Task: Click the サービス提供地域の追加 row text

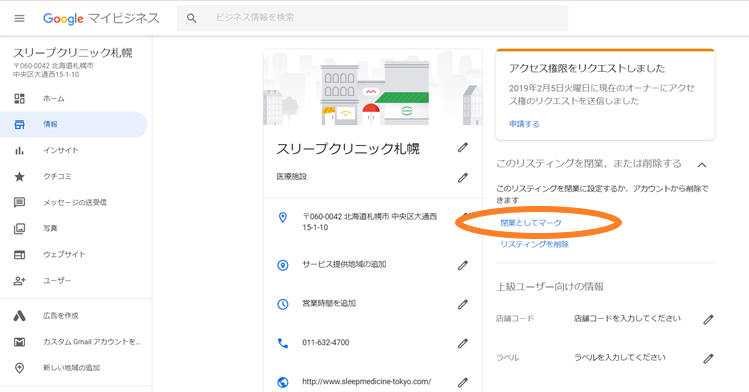Action: (x=344, y=264)
